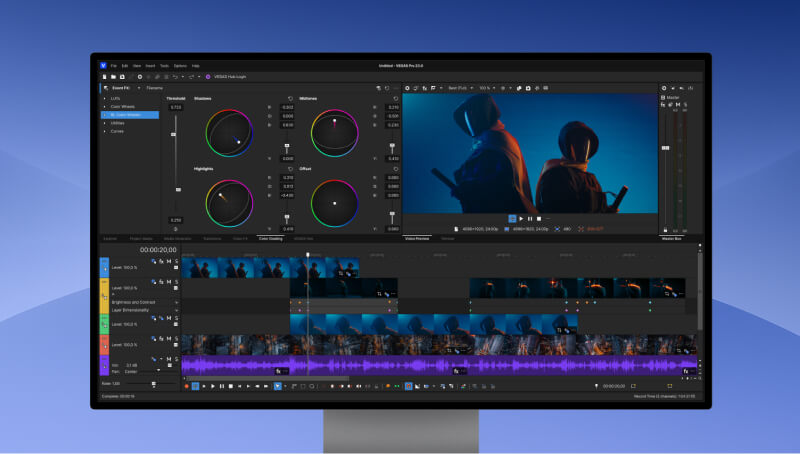Reset the Offset color wheel
The height and width of the screenshot is (454, 800).
click(x=395, y=169)
